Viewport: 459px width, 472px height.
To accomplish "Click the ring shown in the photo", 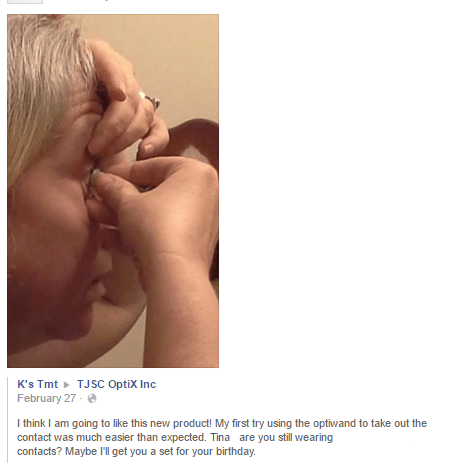I will click(x=152, y=100).
